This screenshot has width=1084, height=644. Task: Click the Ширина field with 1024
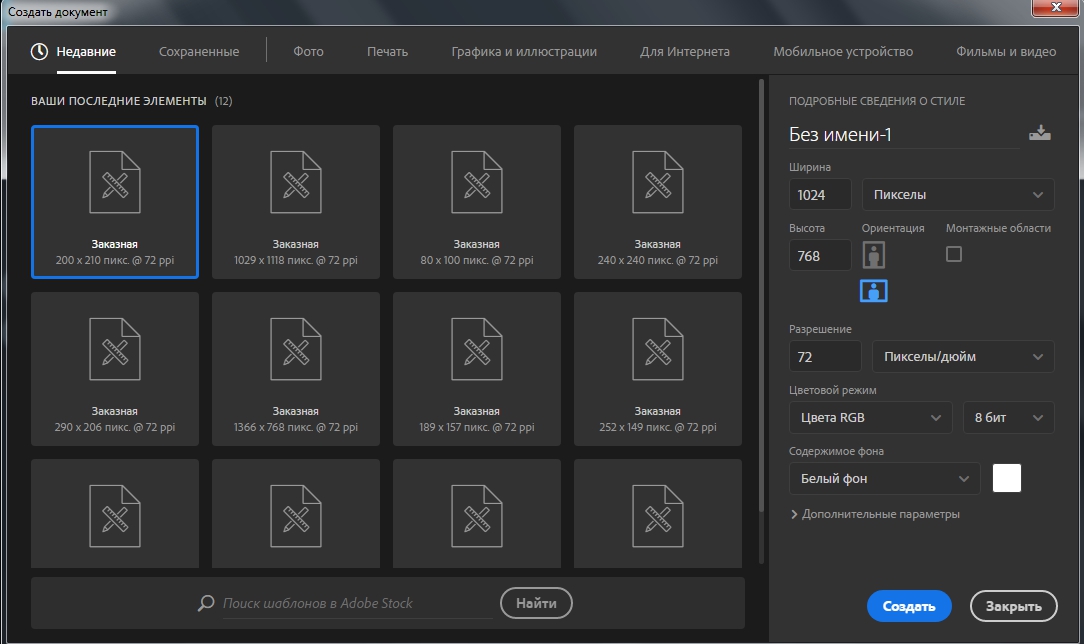pos(821,195)
